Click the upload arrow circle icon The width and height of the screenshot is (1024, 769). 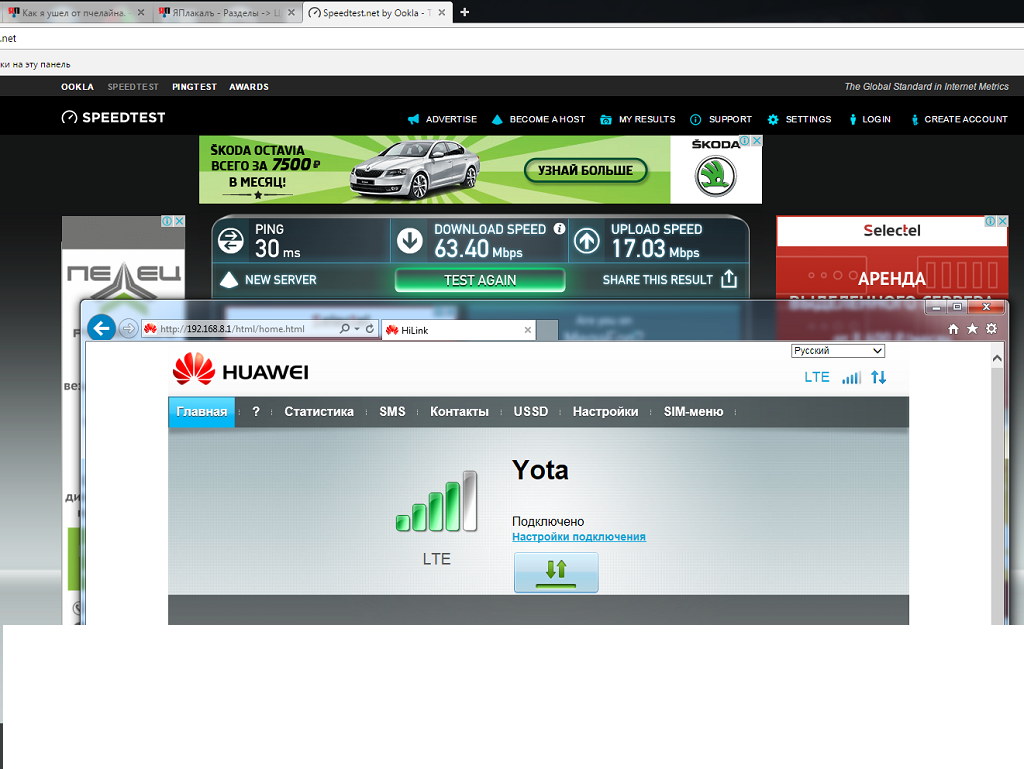point(586,241)
